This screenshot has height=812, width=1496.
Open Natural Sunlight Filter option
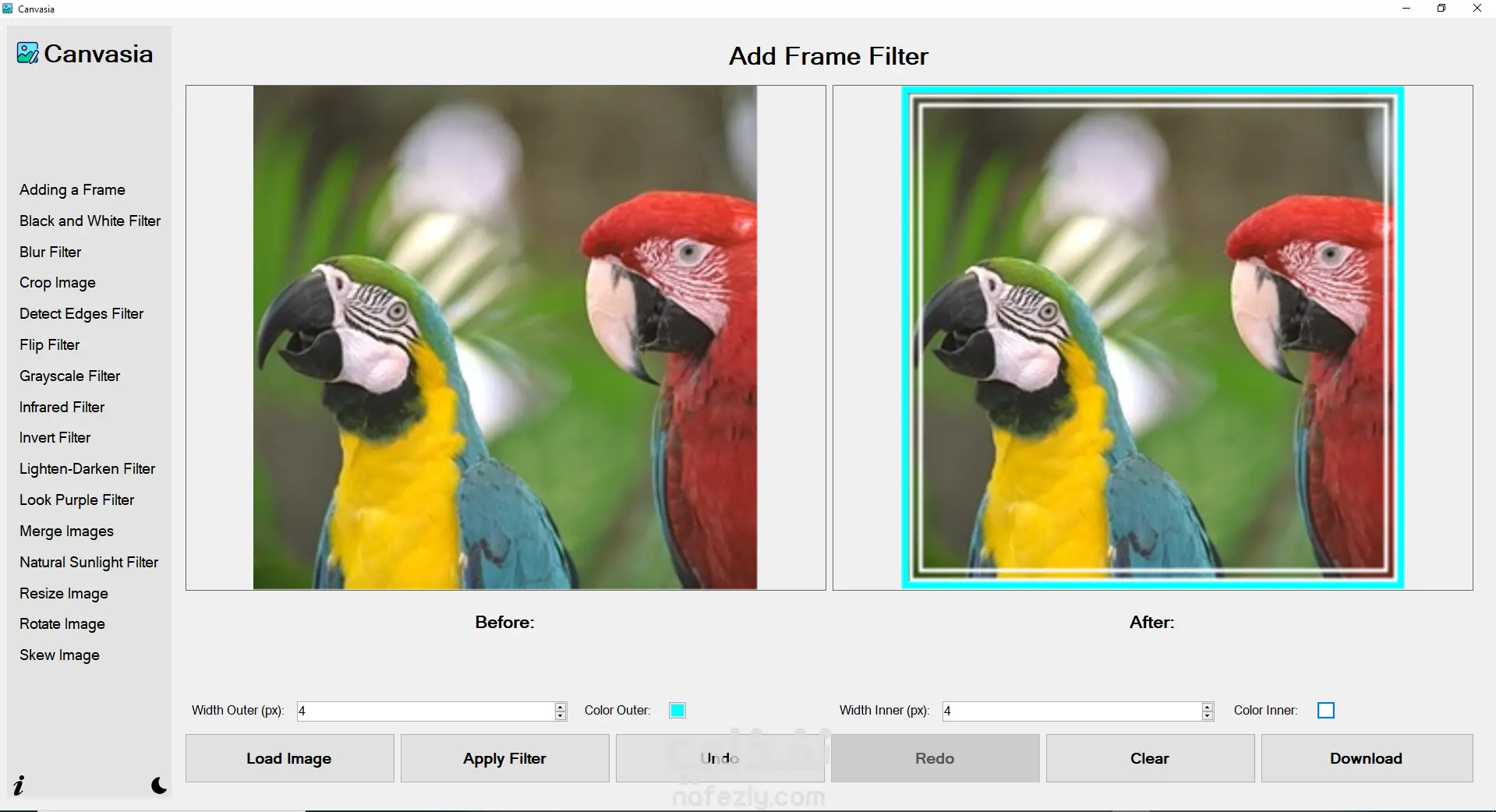click(x=89, y=562)
